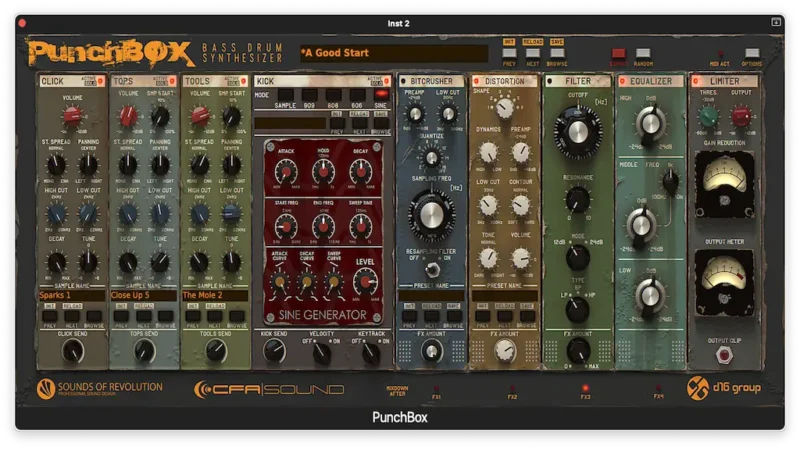Click the limiter OUTPUT CLIP indicator

[724, 355]
